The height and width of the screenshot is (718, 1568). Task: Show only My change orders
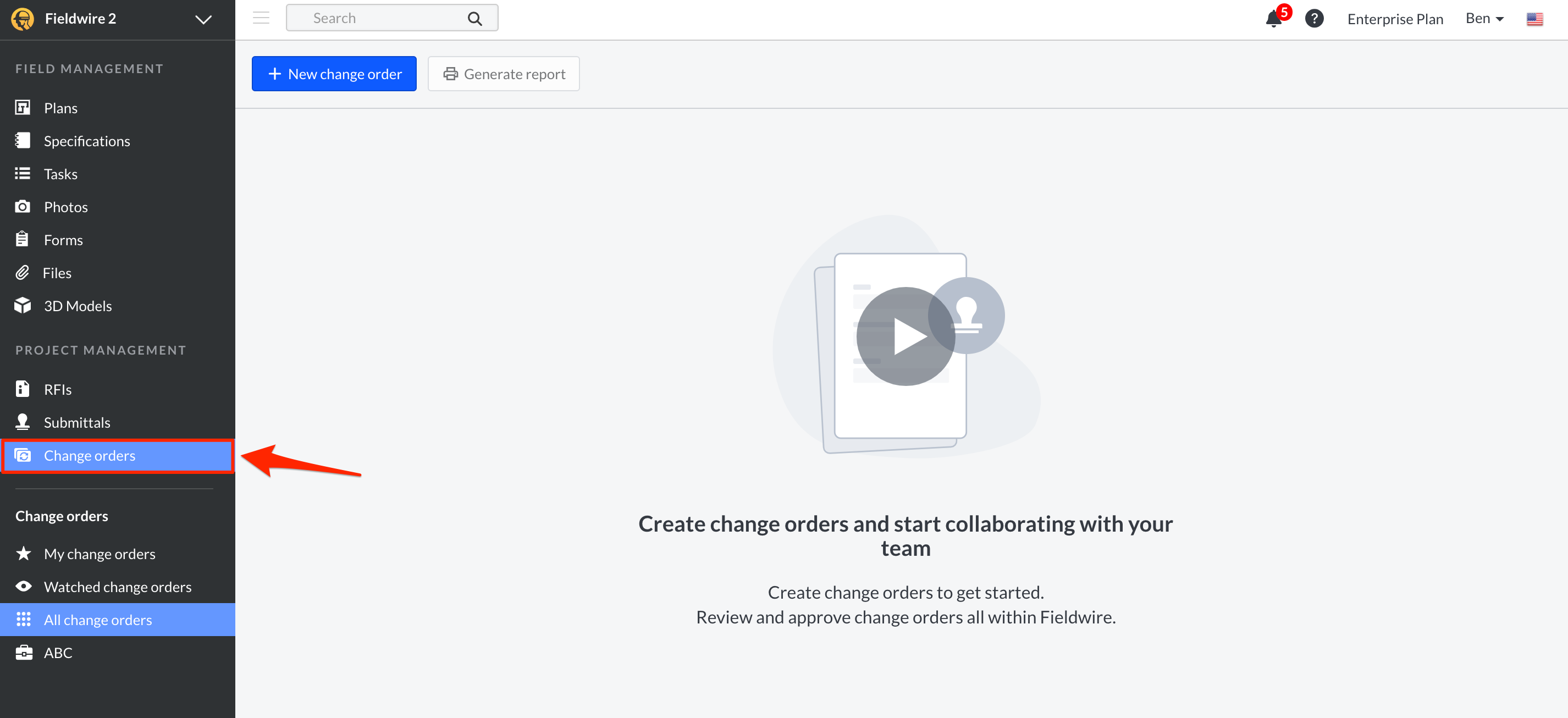99,554
